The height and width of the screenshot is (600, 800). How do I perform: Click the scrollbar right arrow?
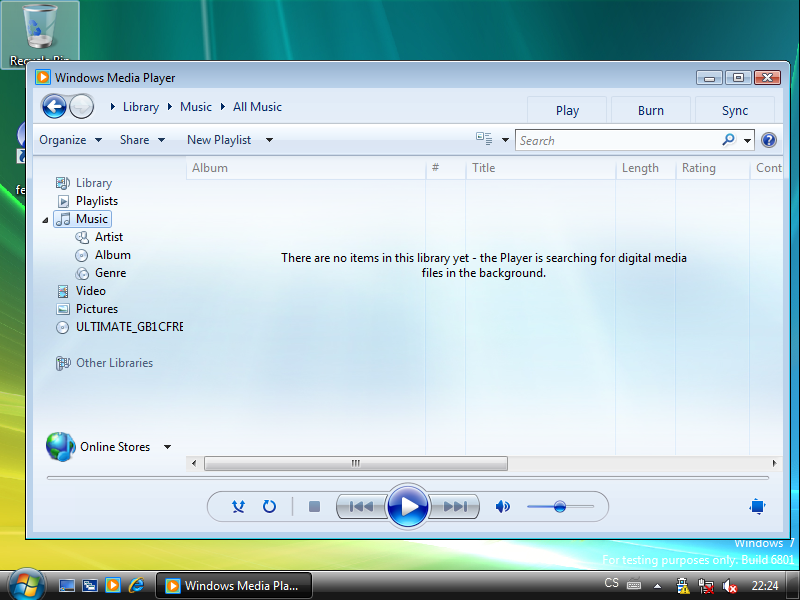point(774,463)
